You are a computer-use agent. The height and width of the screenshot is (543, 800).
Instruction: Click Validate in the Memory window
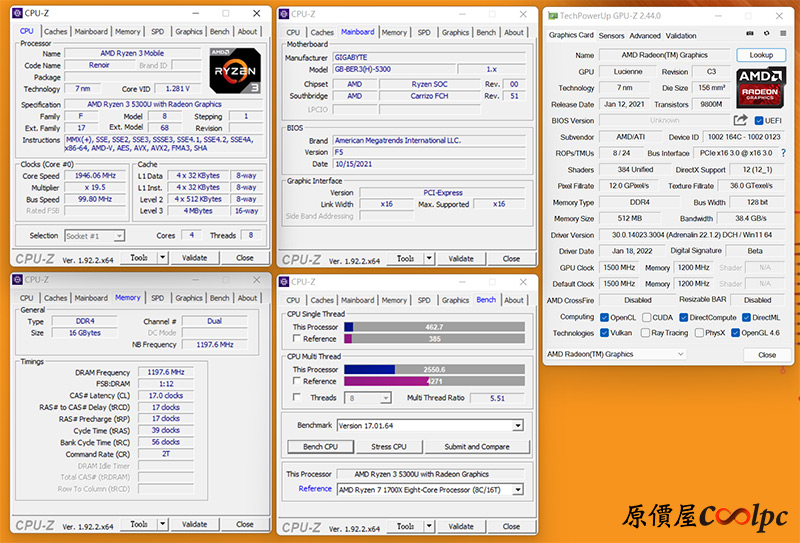pos(194,524)
